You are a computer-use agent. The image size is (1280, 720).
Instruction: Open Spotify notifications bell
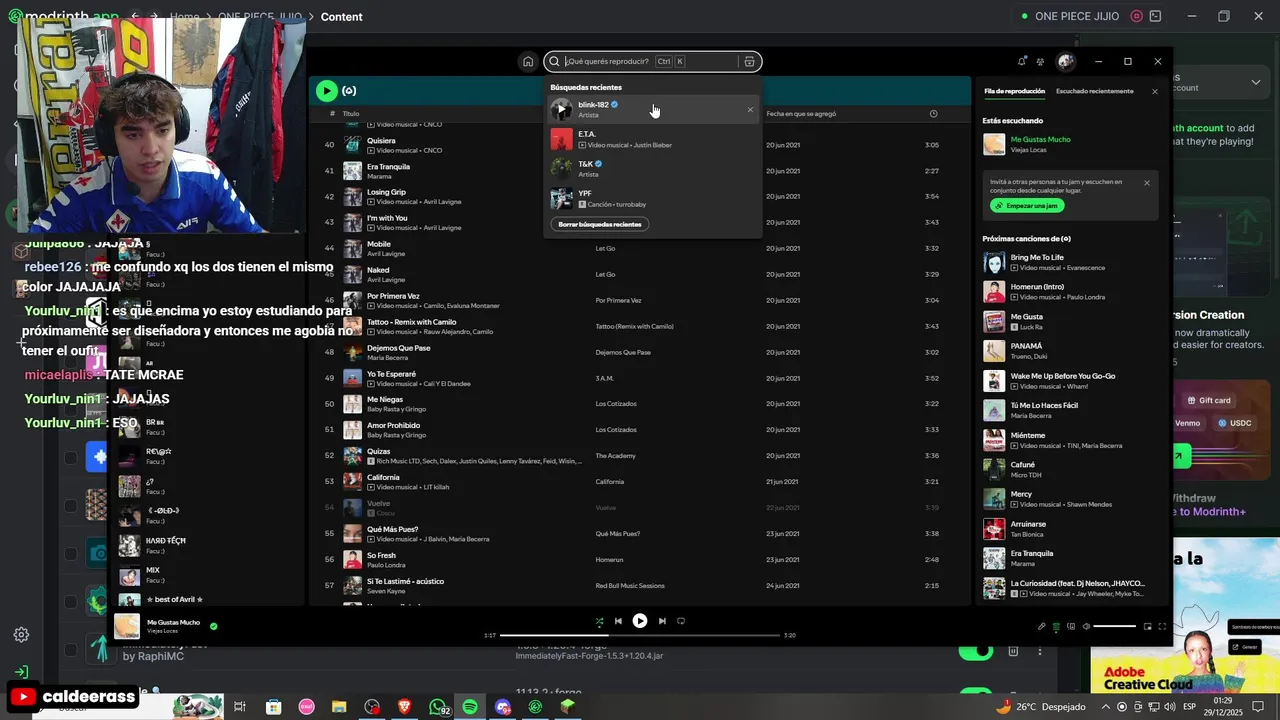[1021, 62]
